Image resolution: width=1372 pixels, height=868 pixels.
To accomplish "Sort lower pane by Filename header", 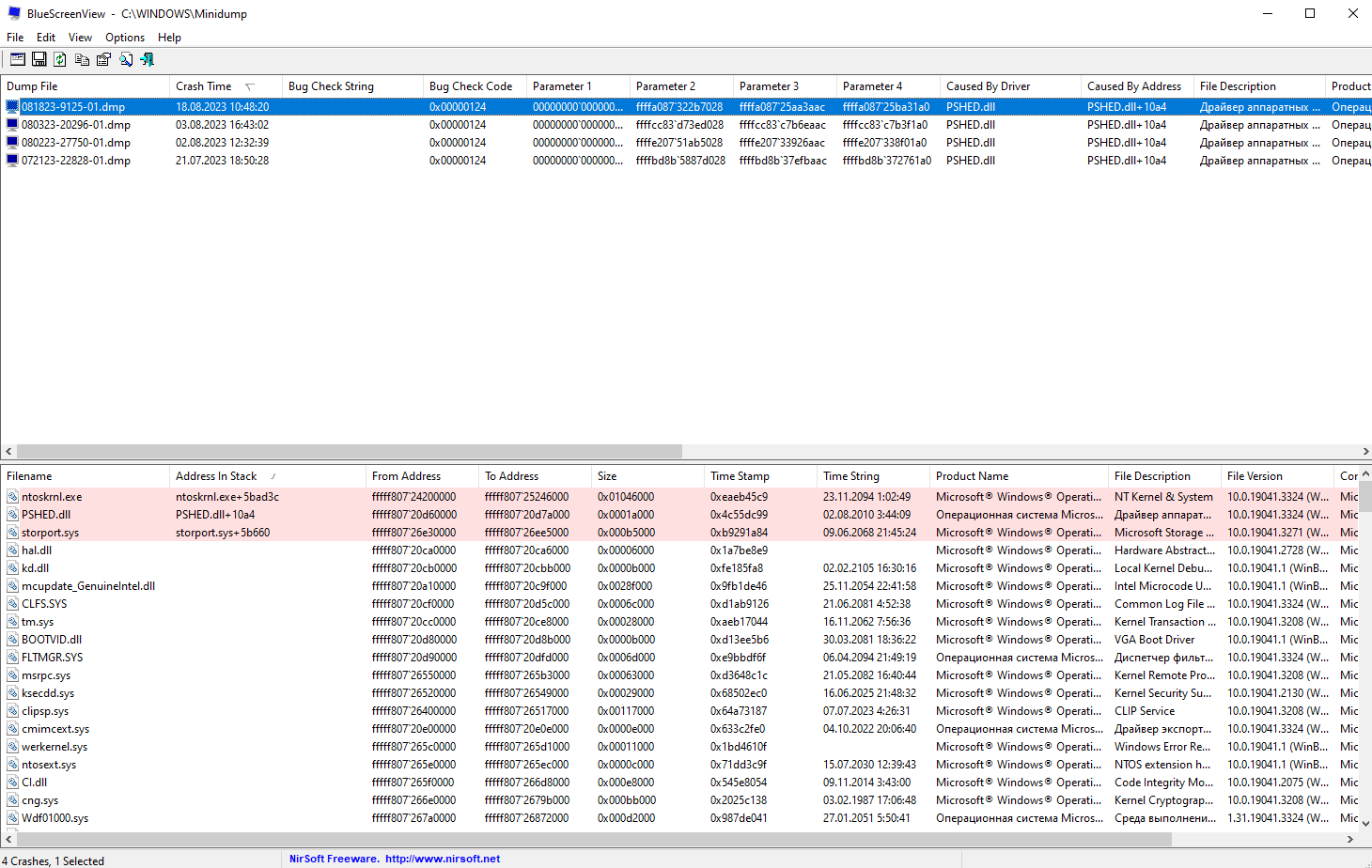I will tap(85, 476).
